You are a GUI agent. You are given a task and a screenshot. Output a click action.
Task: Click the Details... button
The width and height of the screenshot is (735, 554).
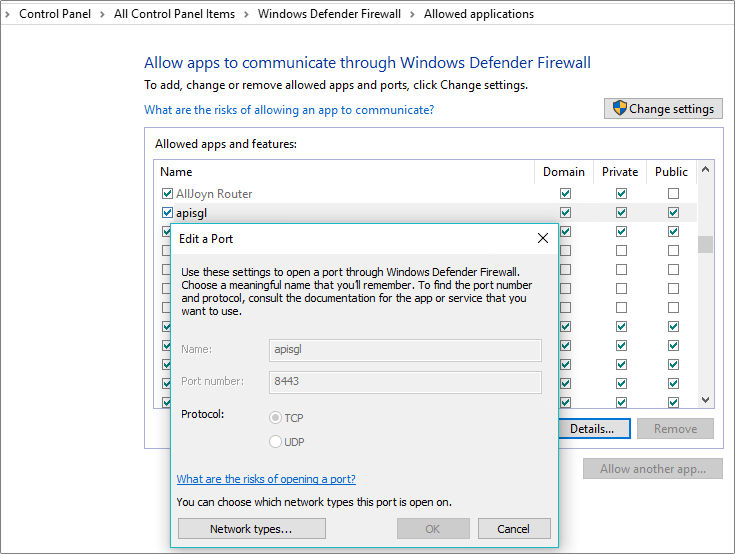pos(594,428)
